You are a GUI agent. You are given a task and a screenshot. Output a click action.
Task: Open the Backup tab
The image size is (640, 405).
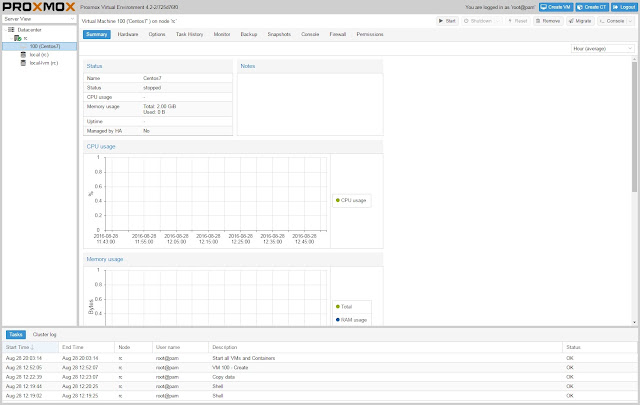tap(249, 34)
